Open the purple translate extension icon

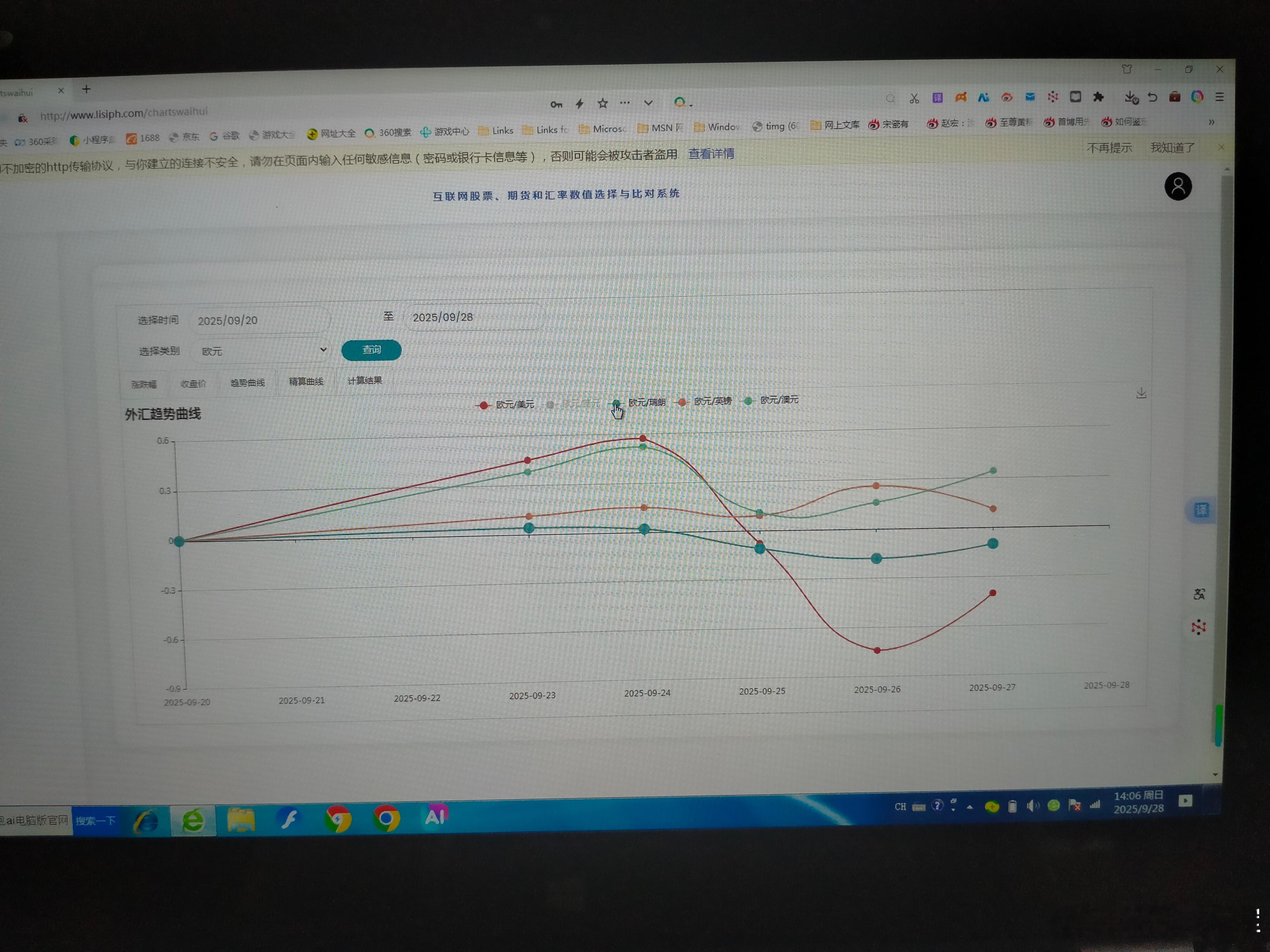click(937, 97)
